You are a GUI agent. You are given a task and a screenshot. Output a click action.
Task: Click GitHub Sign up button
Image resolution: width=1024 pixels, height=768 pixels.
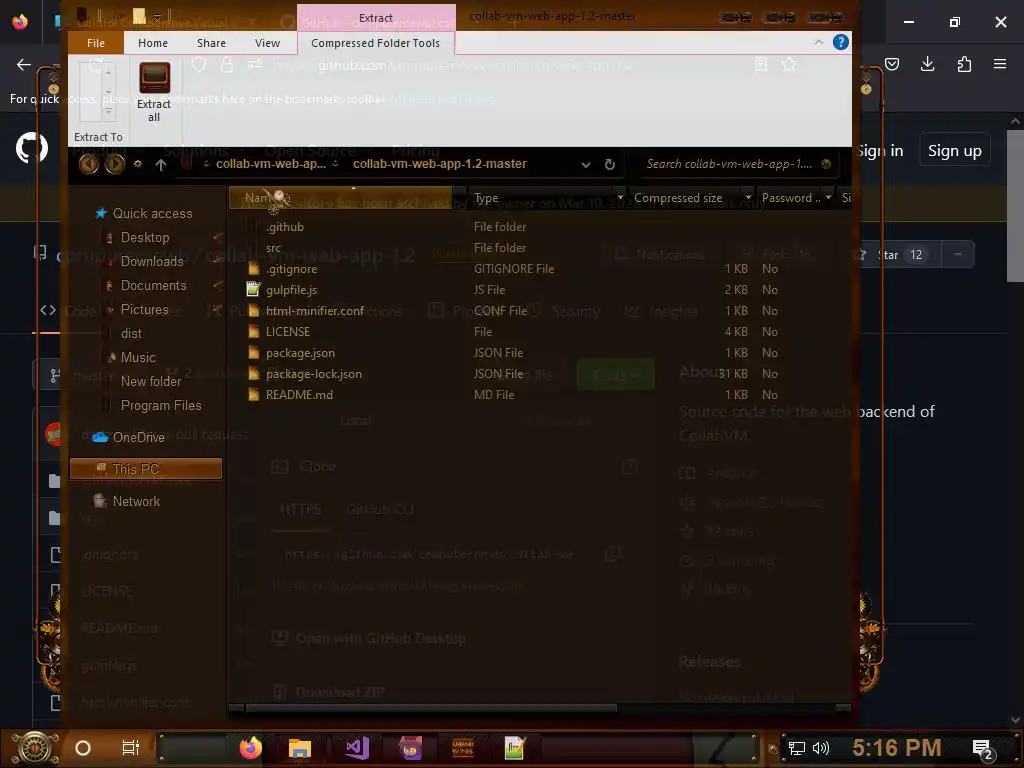pyautogui.click(x=955, y=151)
